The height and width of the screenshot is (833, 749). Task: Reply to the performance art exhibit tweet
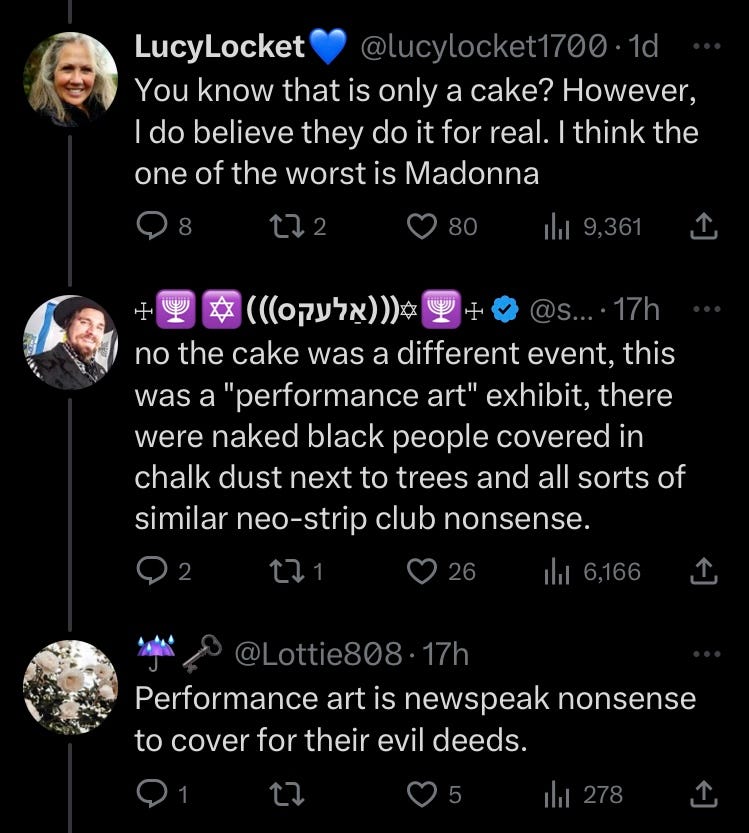(x=152, y=571)
